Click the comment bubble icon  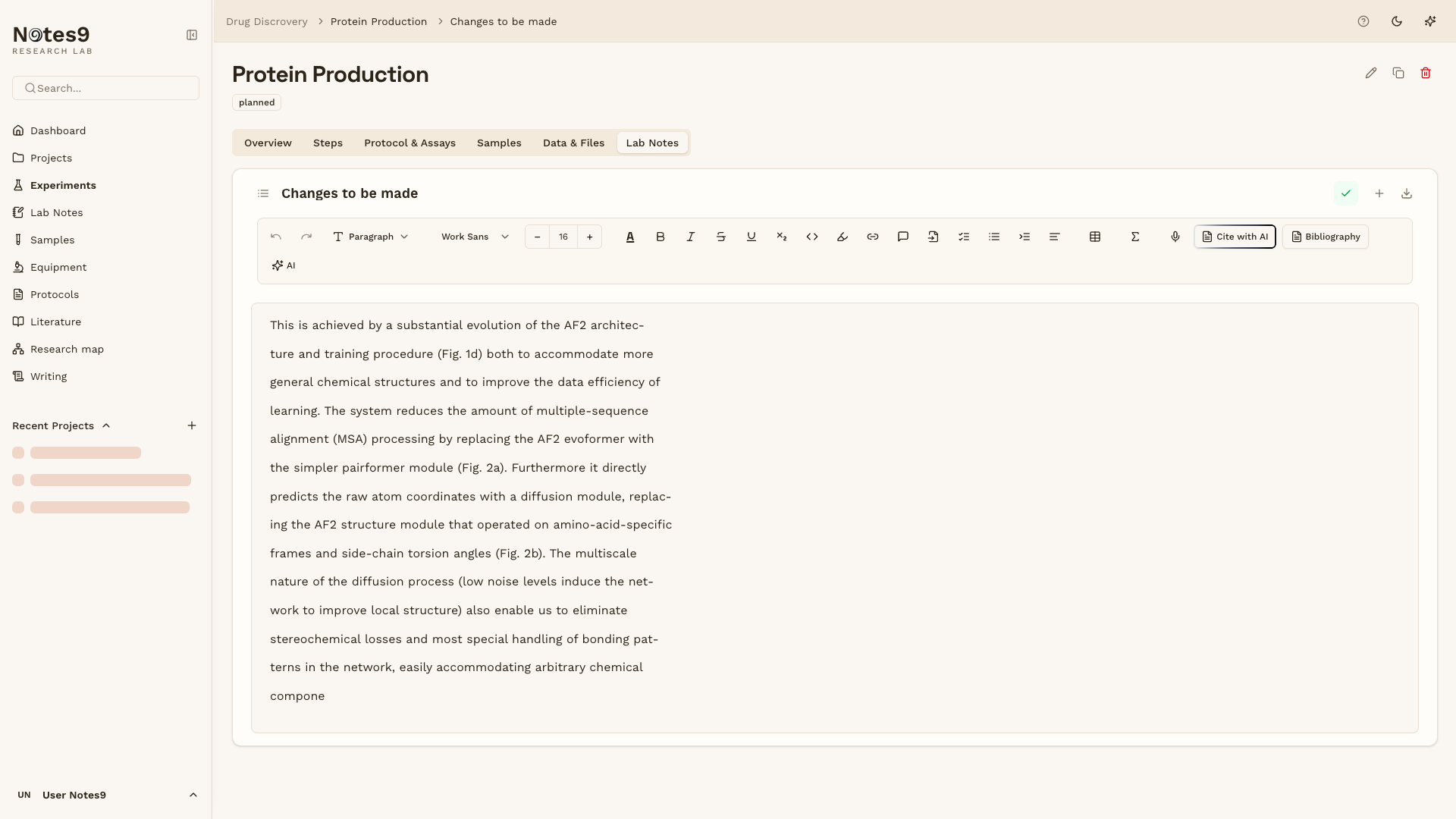[902, 237]
